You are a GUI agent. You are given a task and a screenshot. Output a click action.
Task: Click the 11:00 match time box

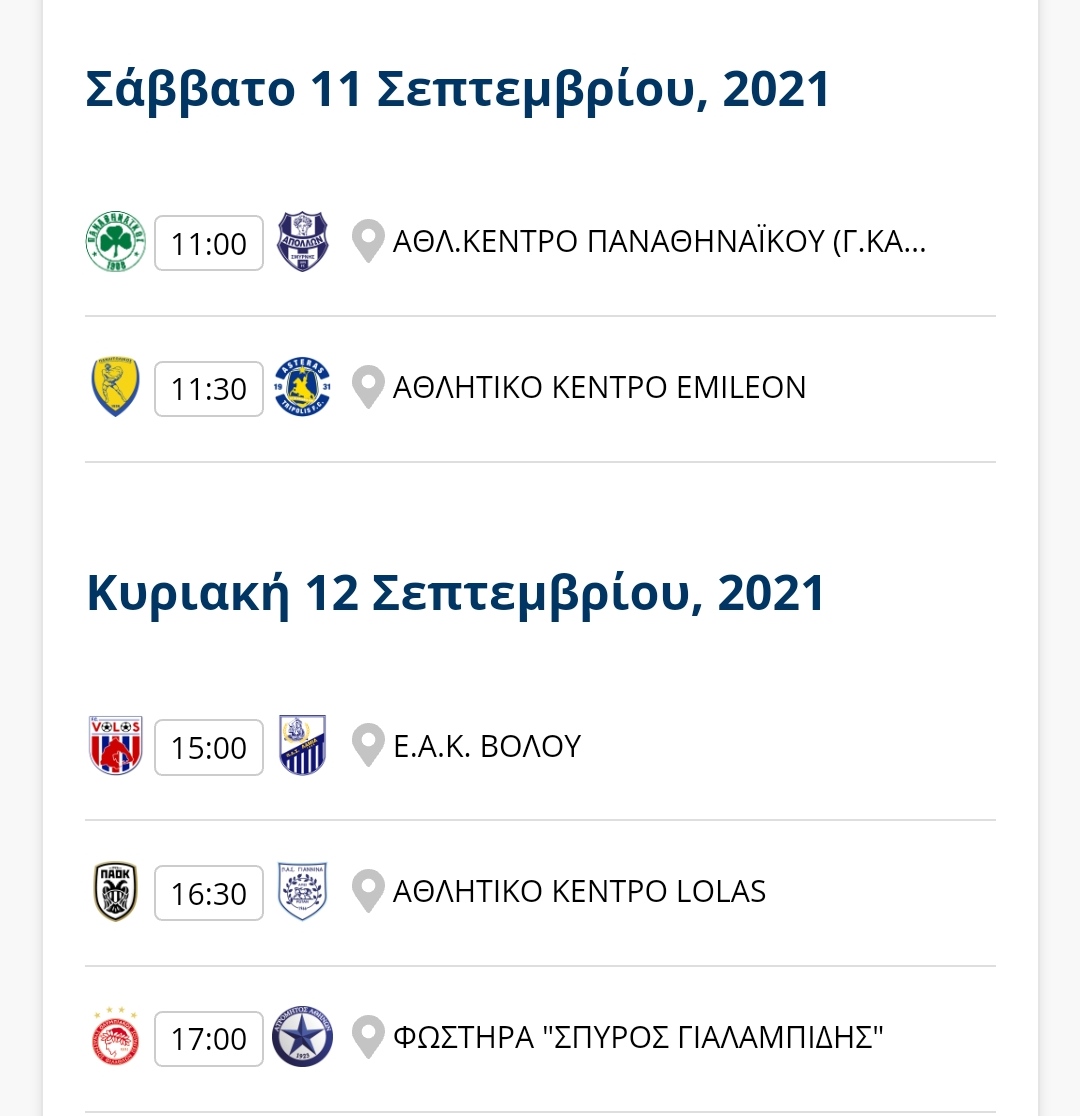point(209,243)
